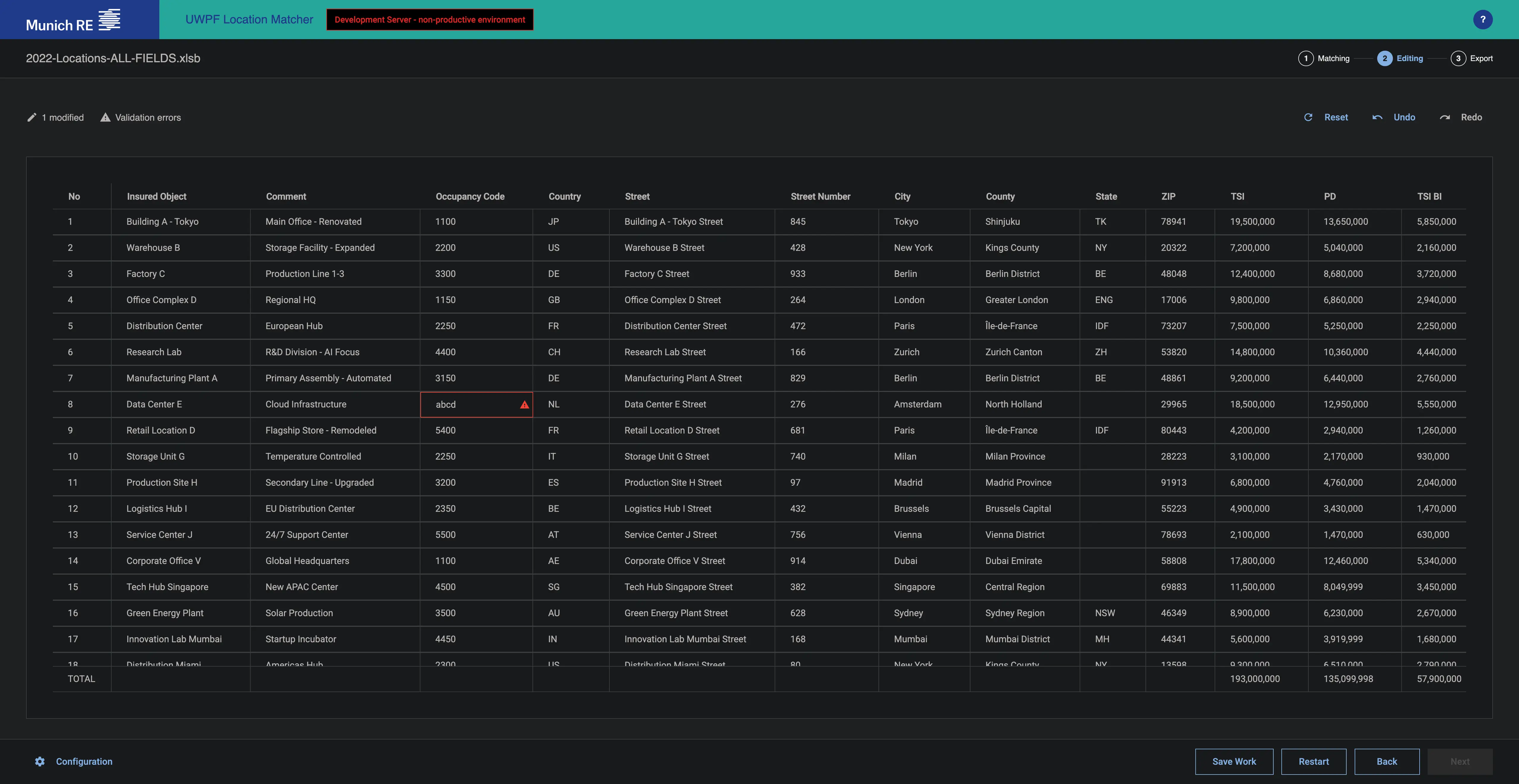
Task: Select the Editing step indicator
Action: [1400, 58]
